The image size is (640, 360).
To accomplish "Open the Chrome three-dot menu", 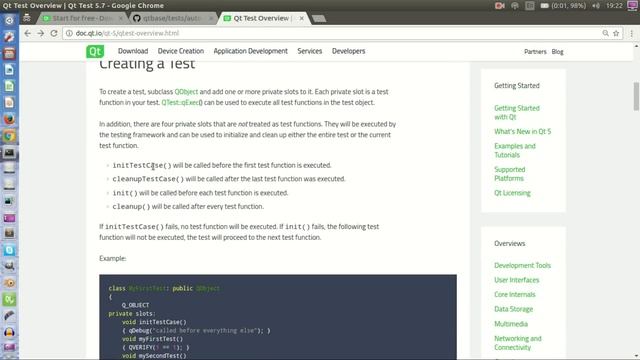I will click(x=631, y=33).
